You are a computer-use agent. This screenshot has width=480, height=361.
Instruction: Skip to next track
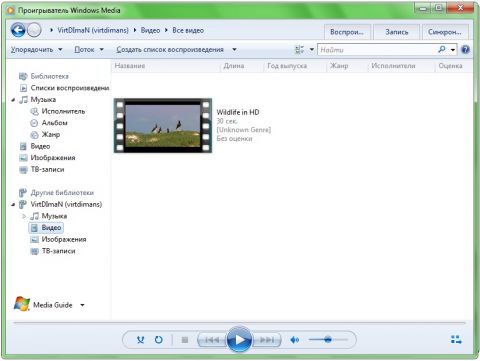pyautogui.click(x=267, y=340)
